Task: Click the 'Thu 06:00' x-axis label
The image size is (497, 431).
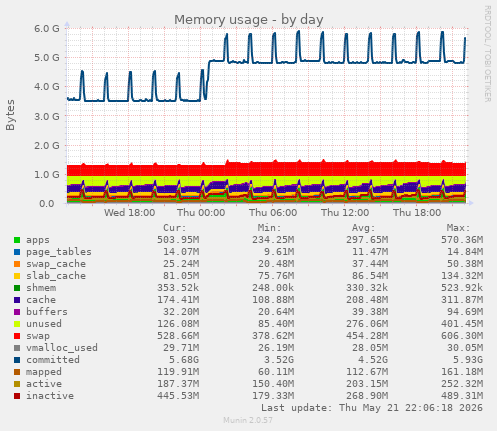Action: [273, 213]
